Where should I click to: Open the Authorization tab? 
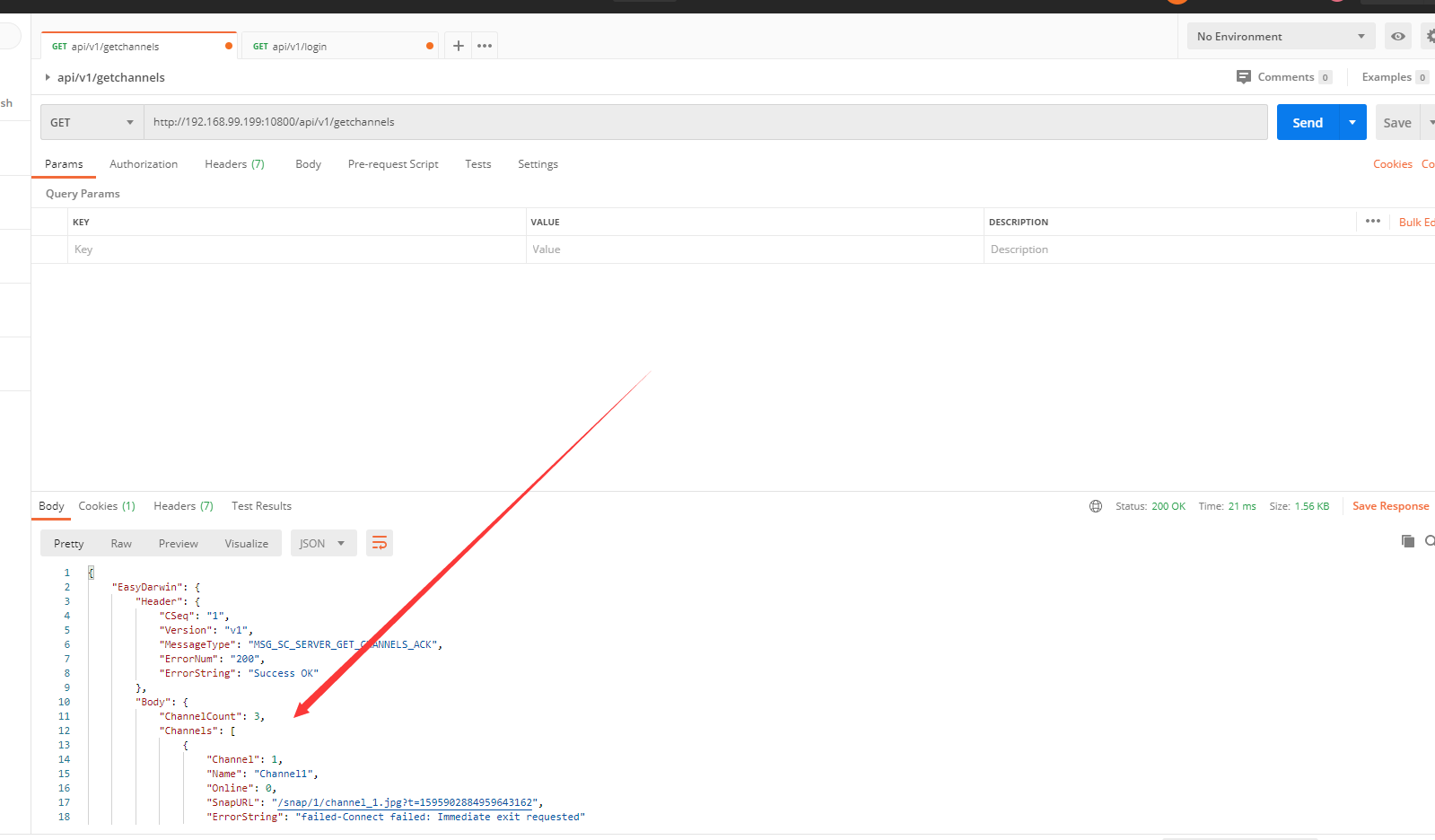click(x=144, y=164)
